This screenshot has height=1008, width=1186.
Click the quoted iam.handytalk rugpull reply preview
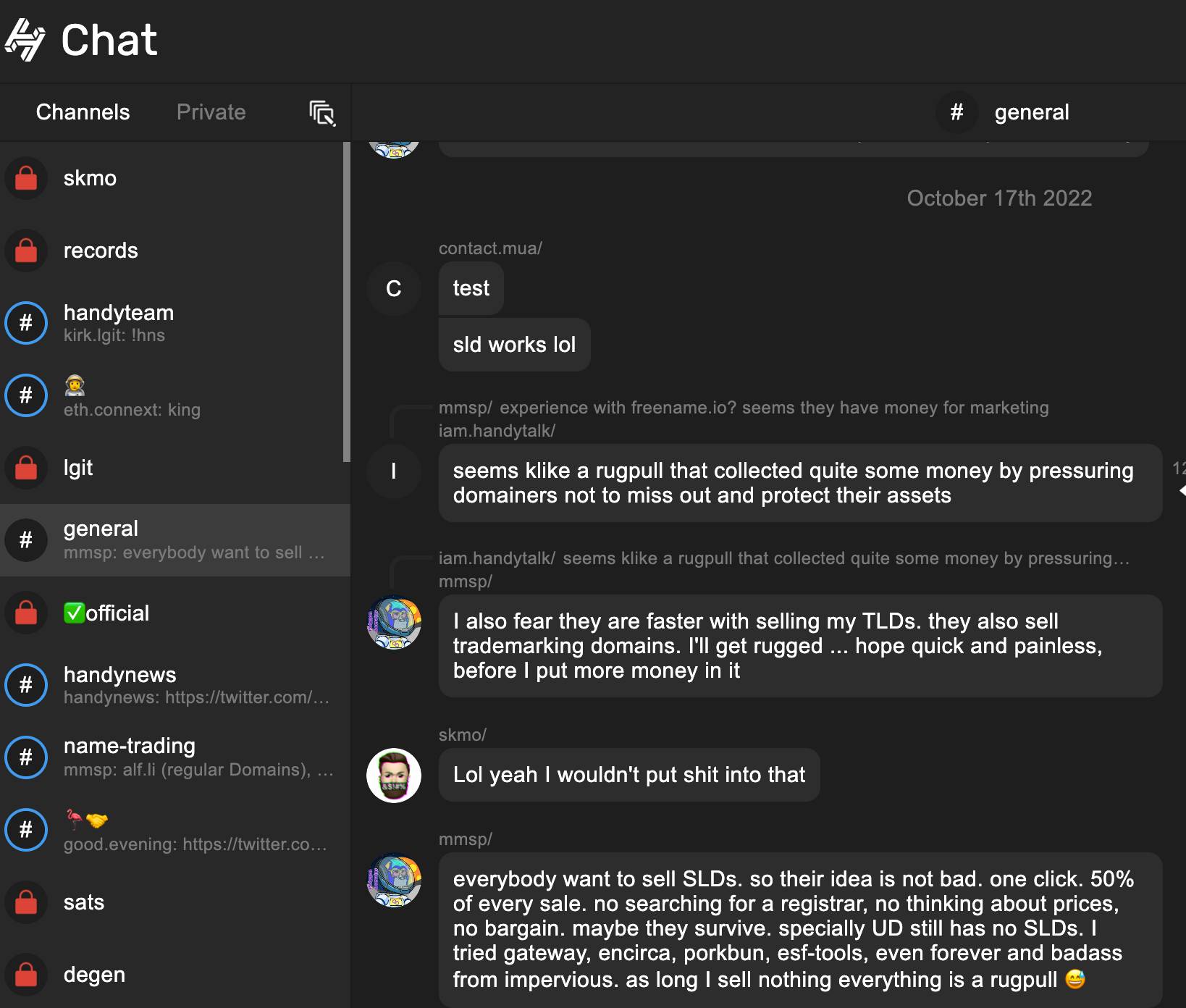pyautogui.click(x=783, y=558)
